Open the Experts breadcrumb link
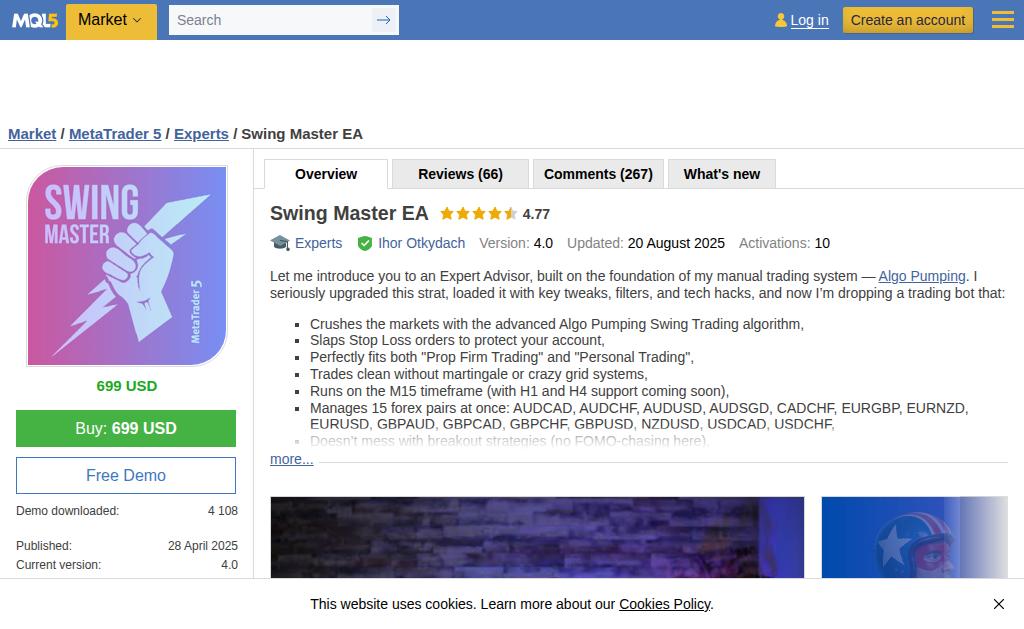 click(201, 134)
